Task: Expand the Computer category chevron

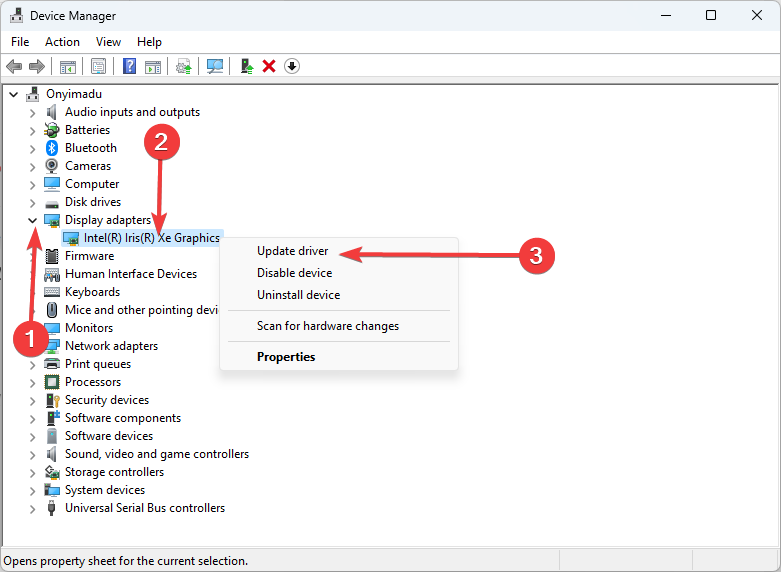Action: [x=32, y=185]
